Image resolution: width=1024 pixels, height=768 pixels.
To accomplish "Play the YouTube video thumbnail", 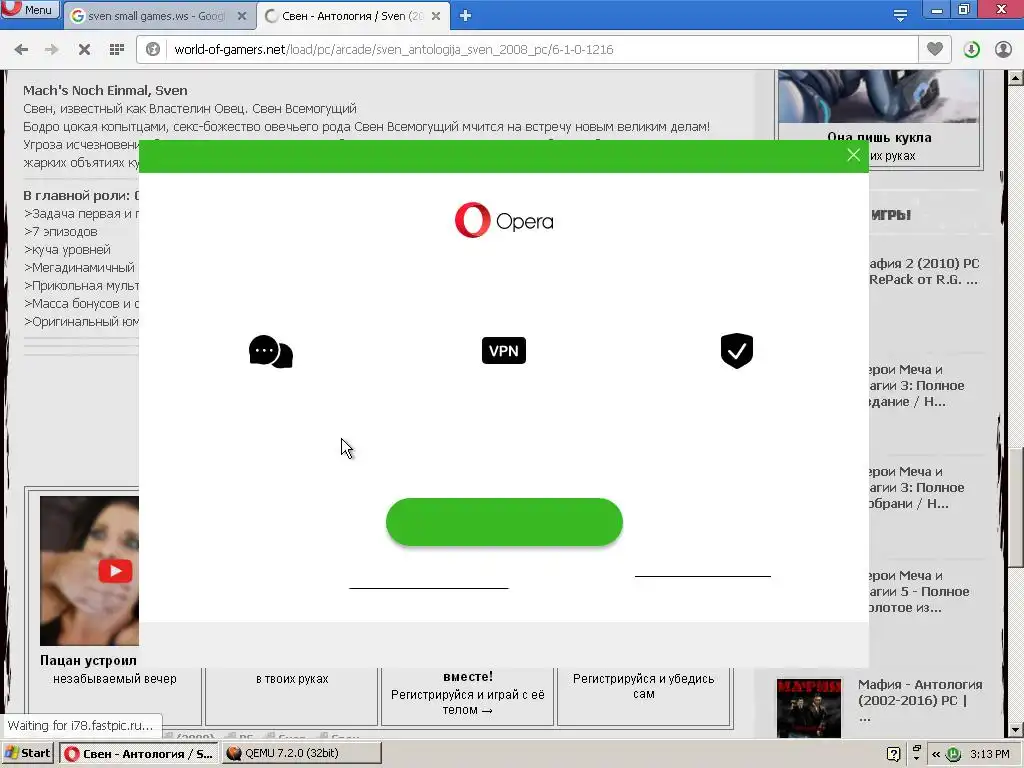I will click(115, 571).
